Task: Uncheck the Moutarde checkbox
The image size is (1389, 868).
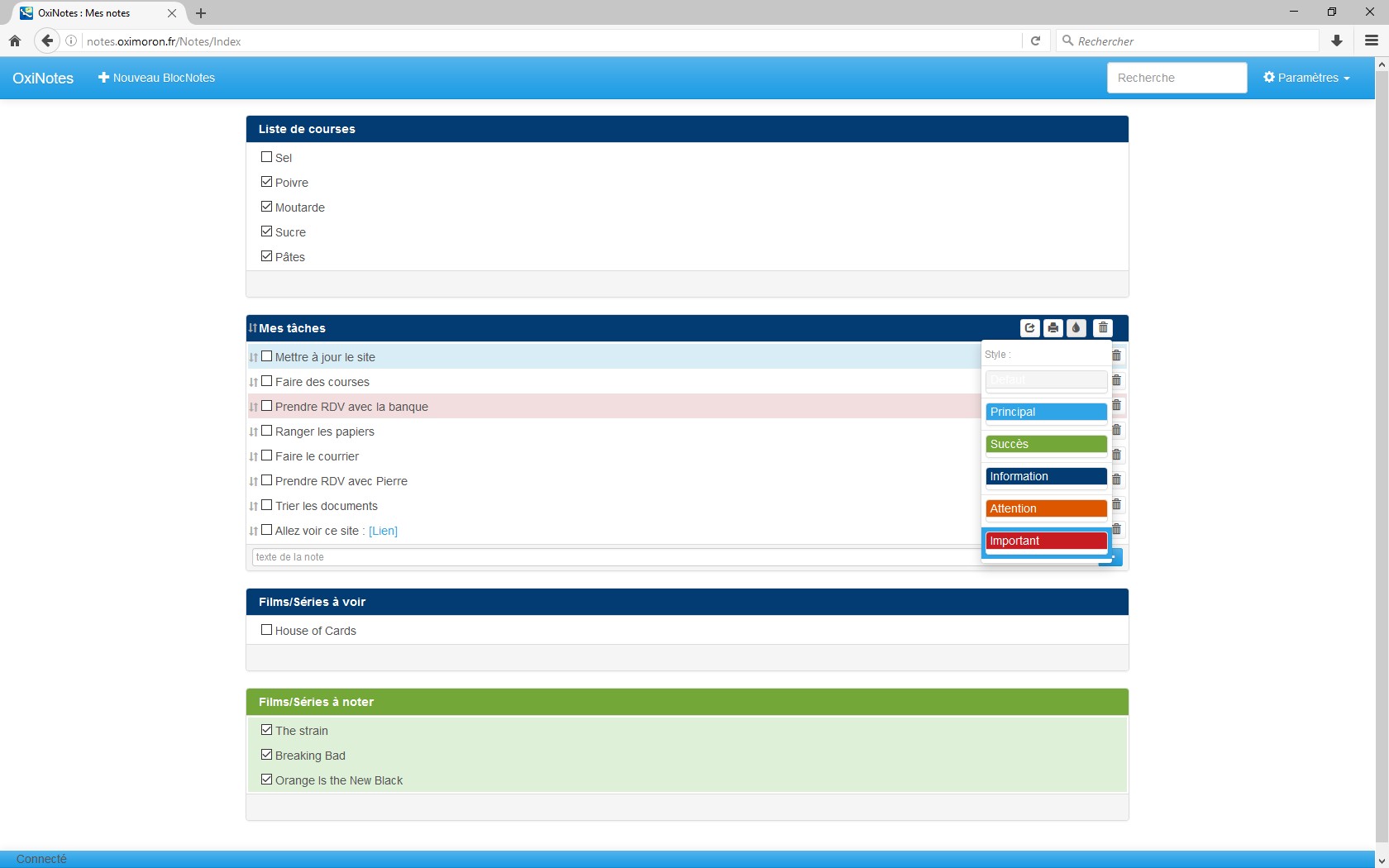Action: pyautogui.click(x=266, y=207)
